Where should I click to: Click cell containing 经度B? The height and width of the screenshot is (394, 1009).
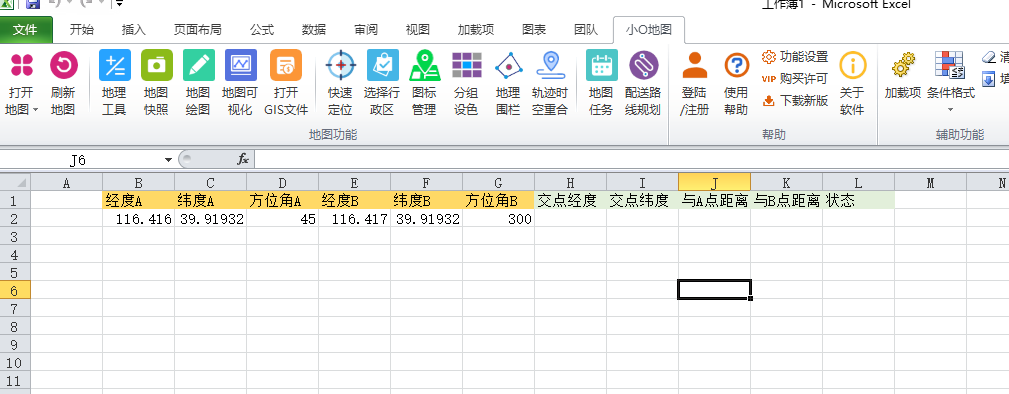coord(355,200)
